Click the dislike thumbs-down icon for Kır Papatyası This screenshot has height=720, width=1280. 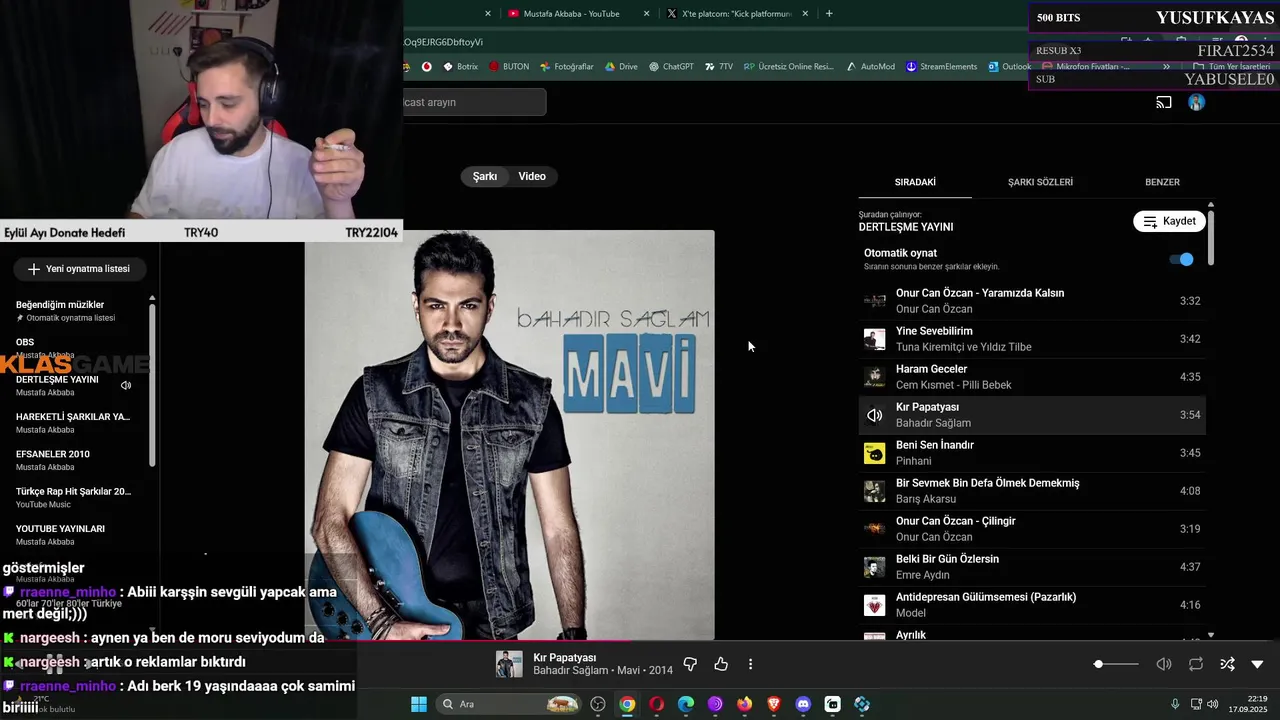pos(690,664)
